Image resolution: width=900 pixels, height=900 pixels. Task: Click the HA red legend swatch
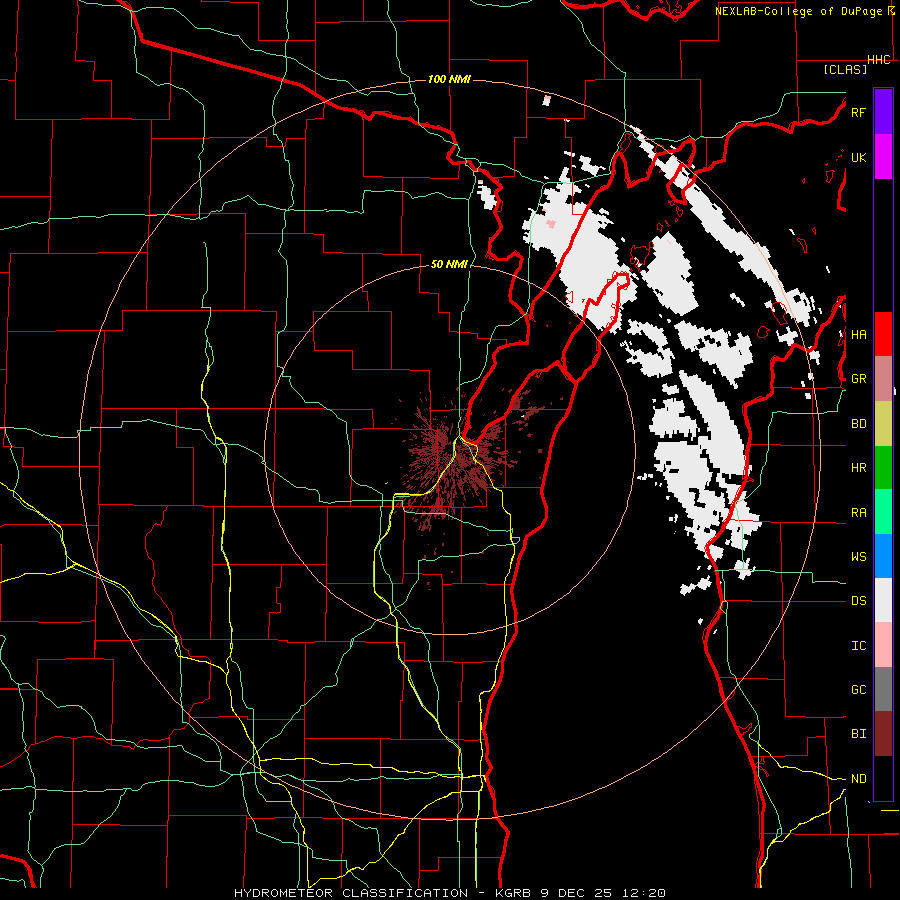click(883, 334)
